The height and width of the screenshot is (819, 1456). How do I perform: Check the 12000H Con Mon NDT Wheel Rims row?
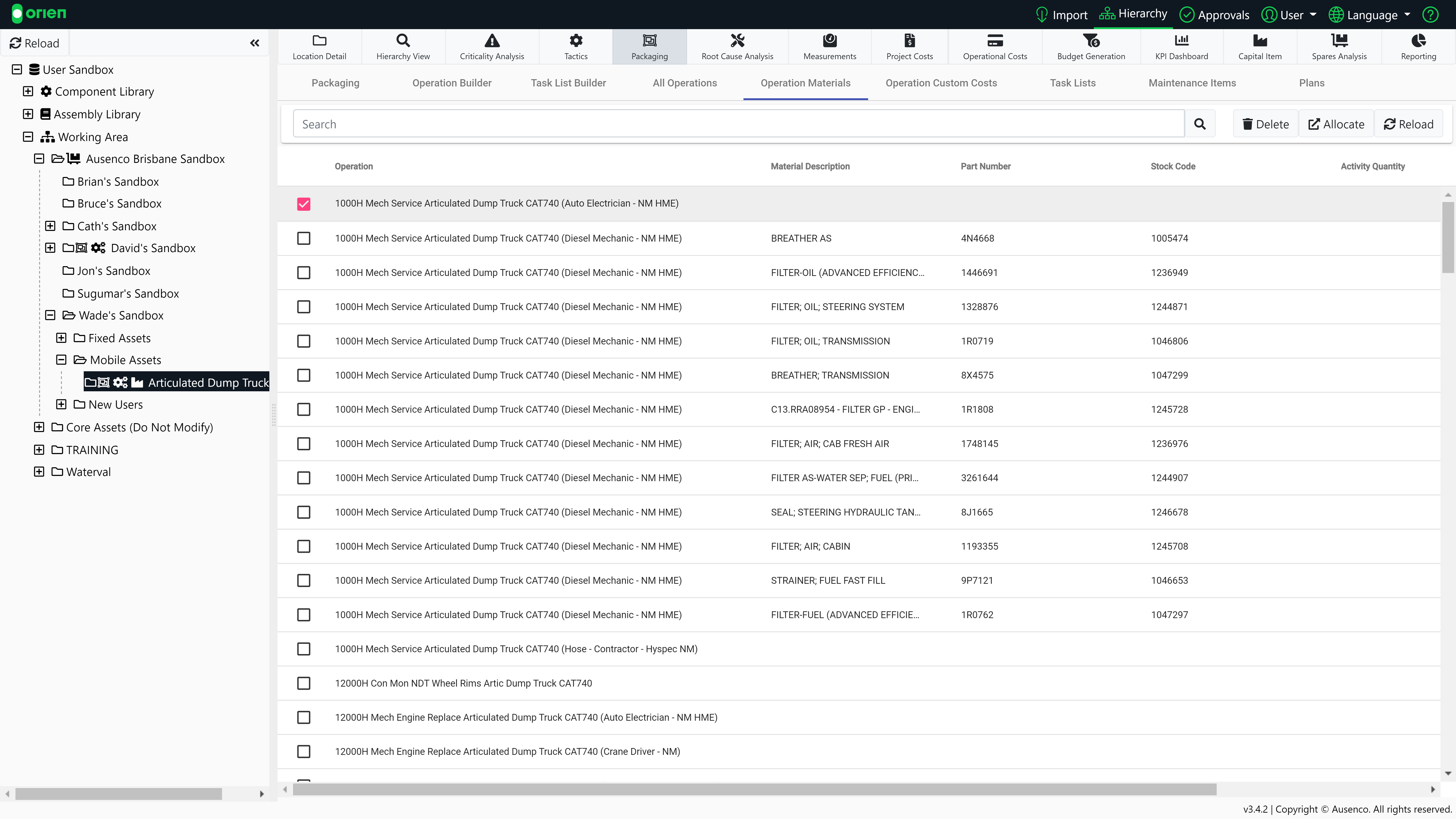tap(303, 683)
